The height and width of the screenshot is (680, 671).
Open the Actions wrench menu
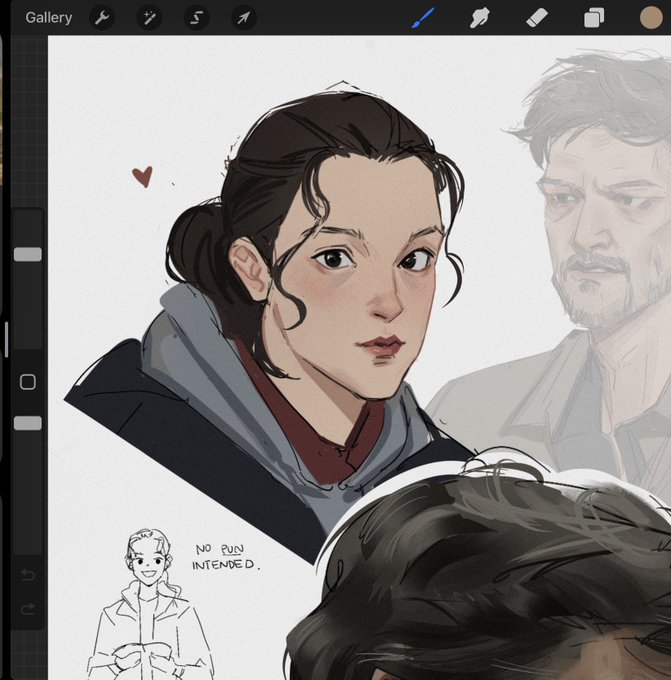tap(102, 18)
